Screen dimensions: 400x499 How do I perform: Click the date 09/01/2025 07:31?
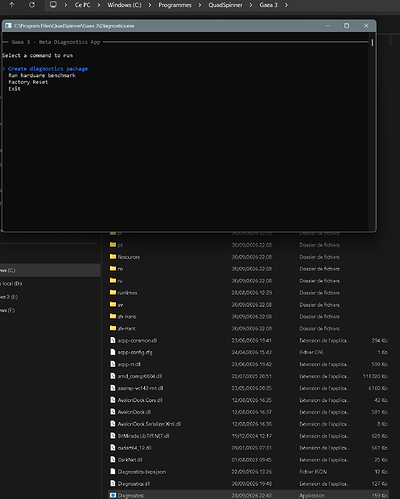coord(252,447)
